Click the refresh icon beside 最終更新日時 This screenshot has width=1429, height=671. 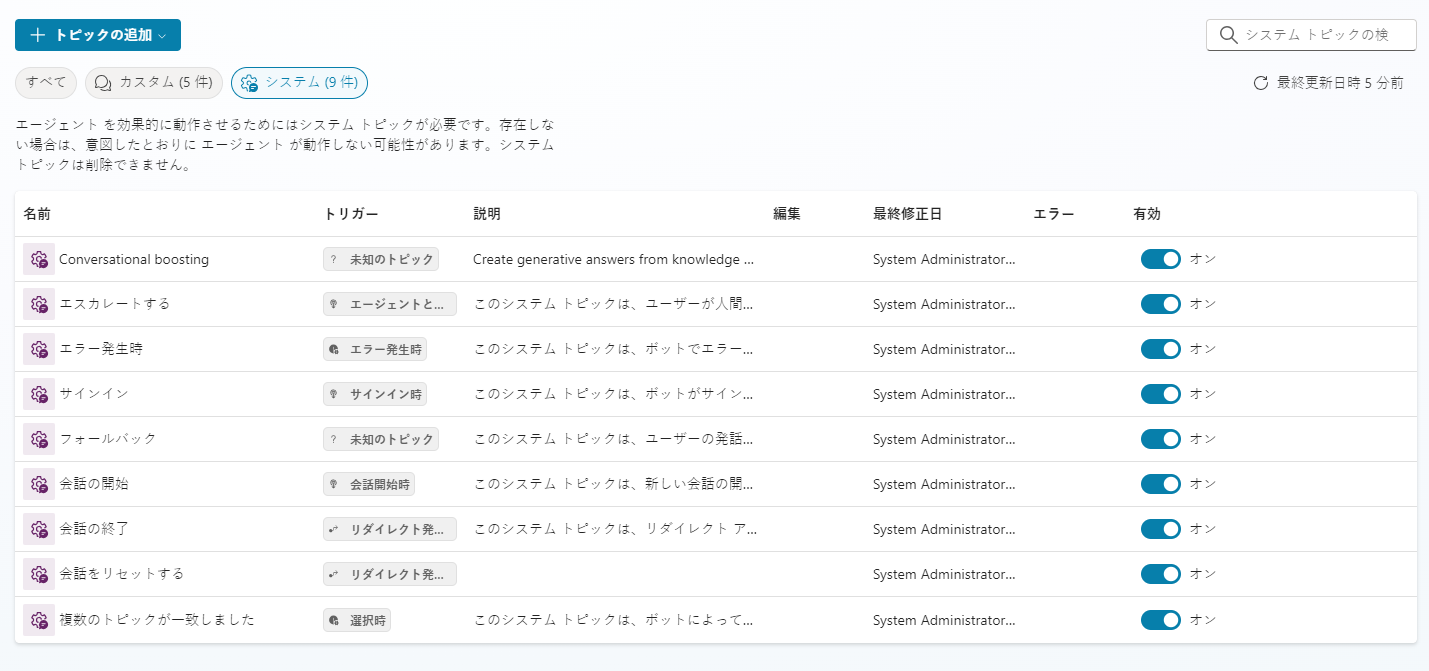point(1261,83)
